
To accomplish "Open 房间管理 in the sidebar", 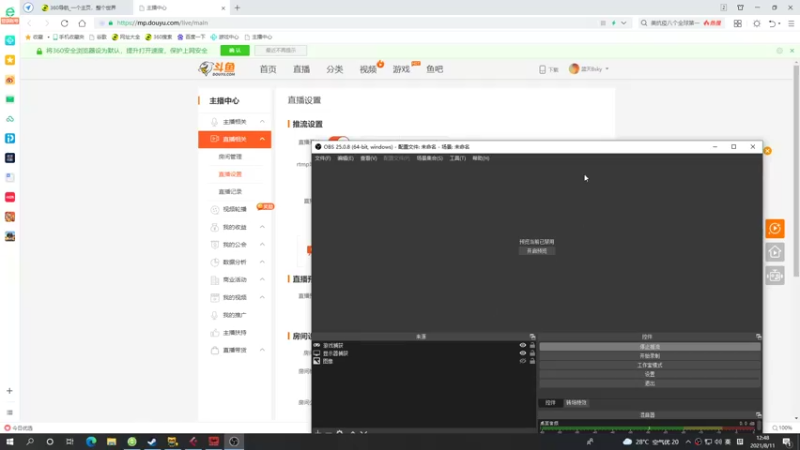I will (230, 157).
